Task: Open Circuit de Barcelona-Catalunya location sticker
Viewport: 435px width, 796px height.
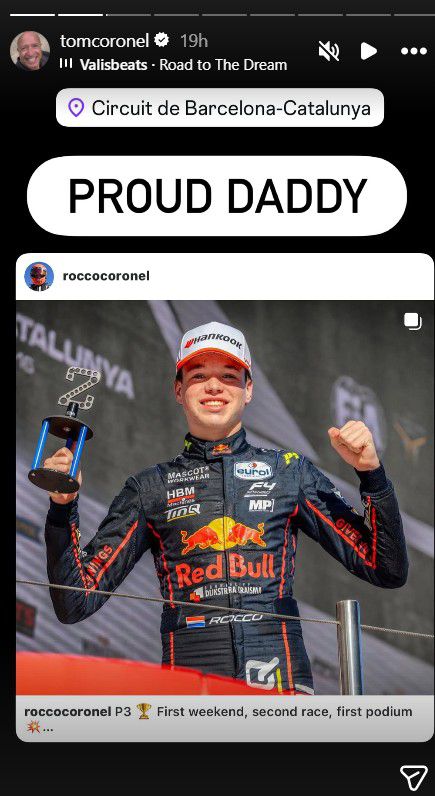Action: pos(220,108)
